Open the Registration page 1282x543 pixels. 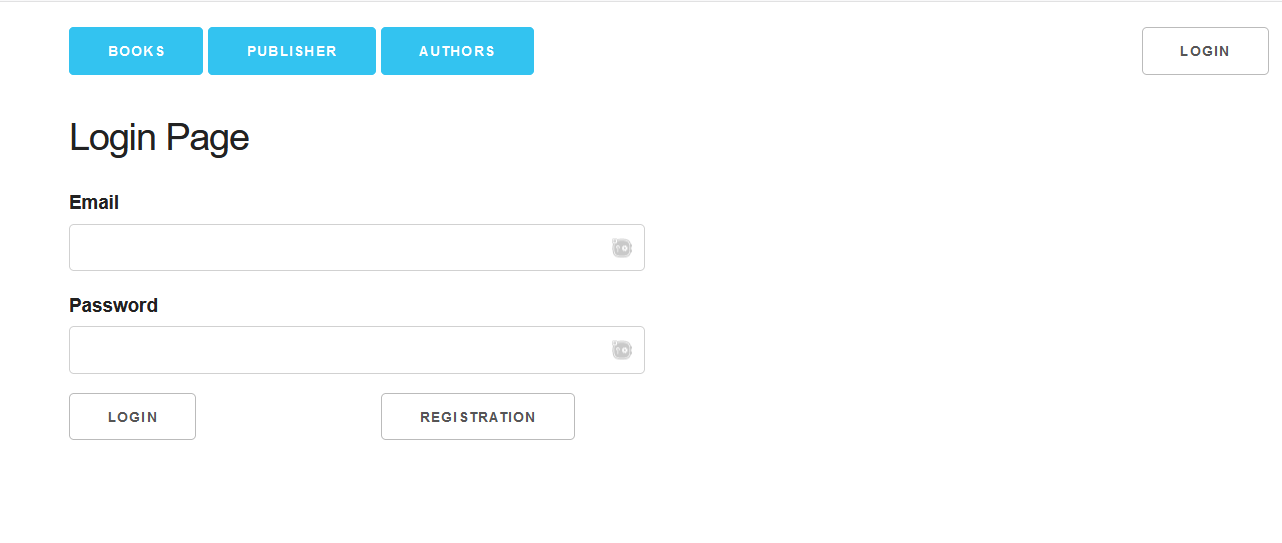tap(478, 417)
